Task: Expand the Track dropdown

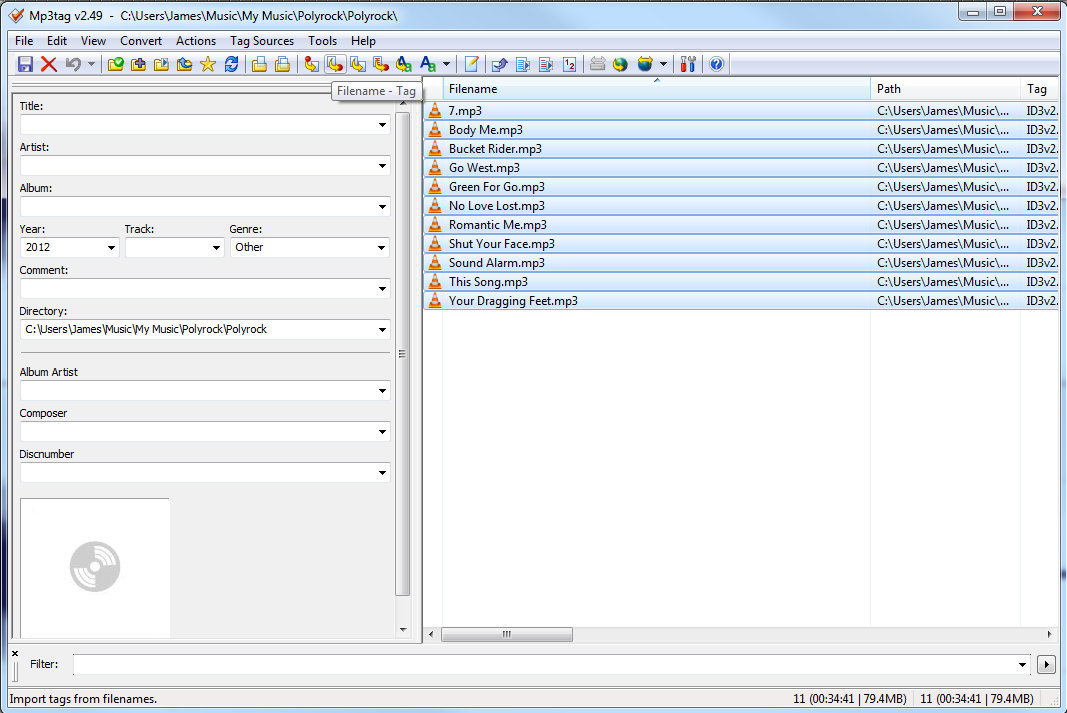Action: (216, 248)
